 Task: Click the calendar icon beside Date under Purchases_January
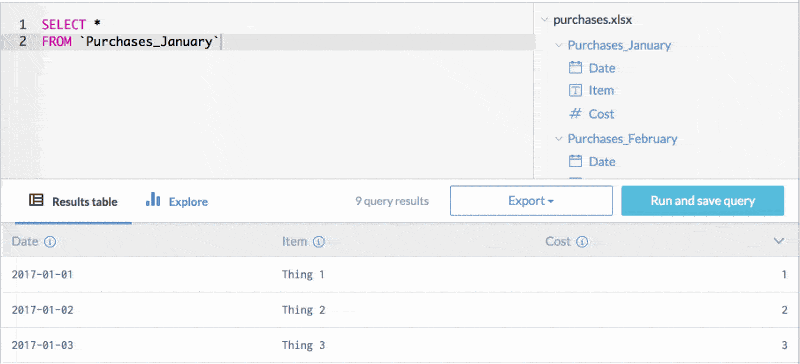[x=575, y=68]
